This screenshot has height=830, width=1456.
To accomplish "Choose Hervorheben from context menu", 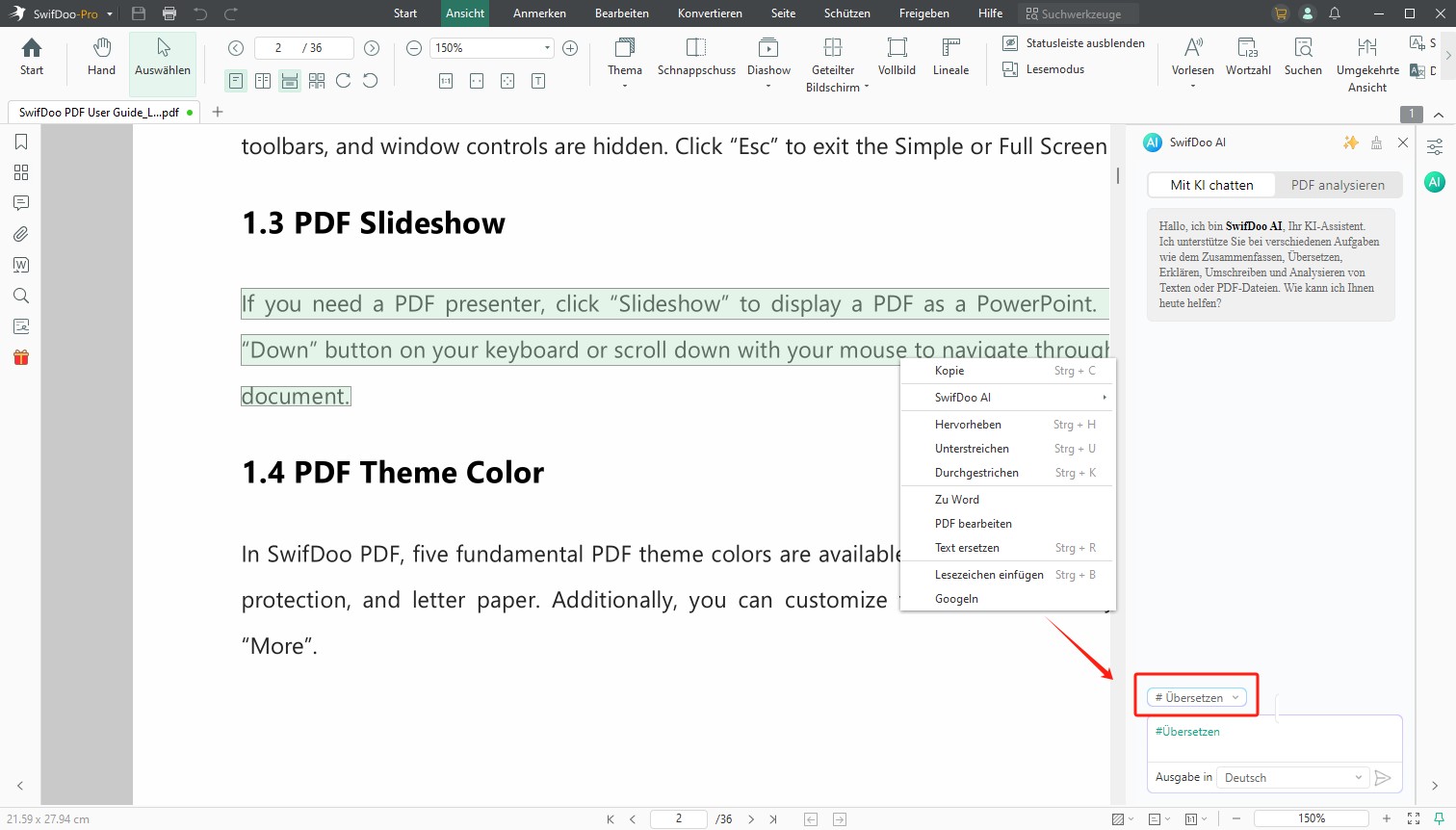I will [1007, 425].
